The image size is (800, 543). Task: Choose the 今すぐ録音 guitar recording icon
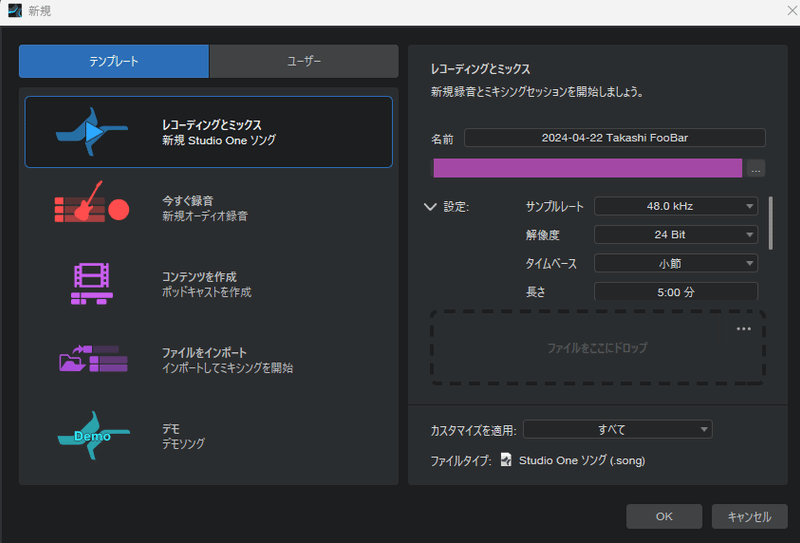[x=92, y=202]
